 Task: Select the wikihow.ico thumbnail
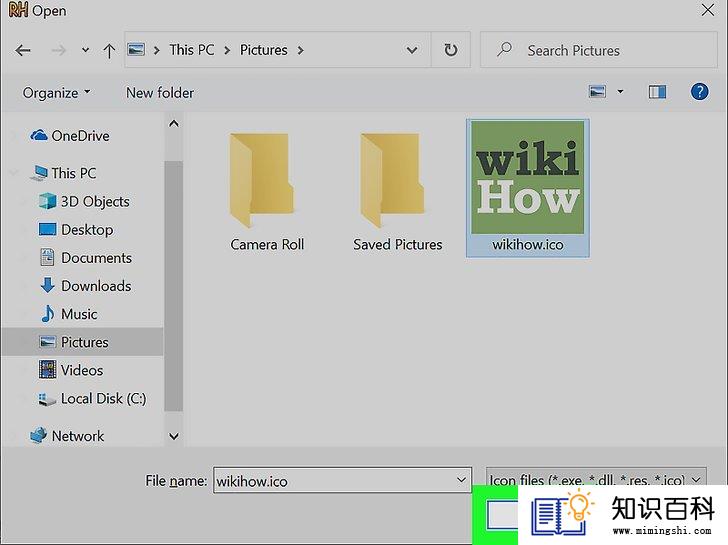(528, 177)
